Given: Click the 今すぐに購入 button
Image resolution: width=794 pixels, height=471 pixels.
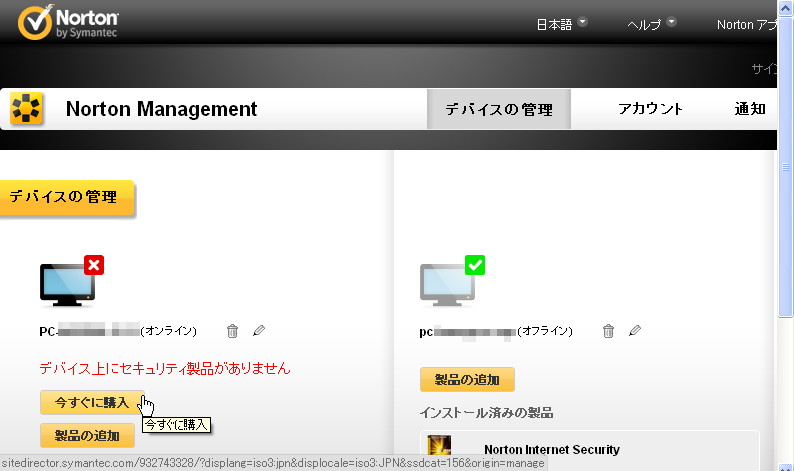Looking at the screenshot, I should tap(92, 403).
